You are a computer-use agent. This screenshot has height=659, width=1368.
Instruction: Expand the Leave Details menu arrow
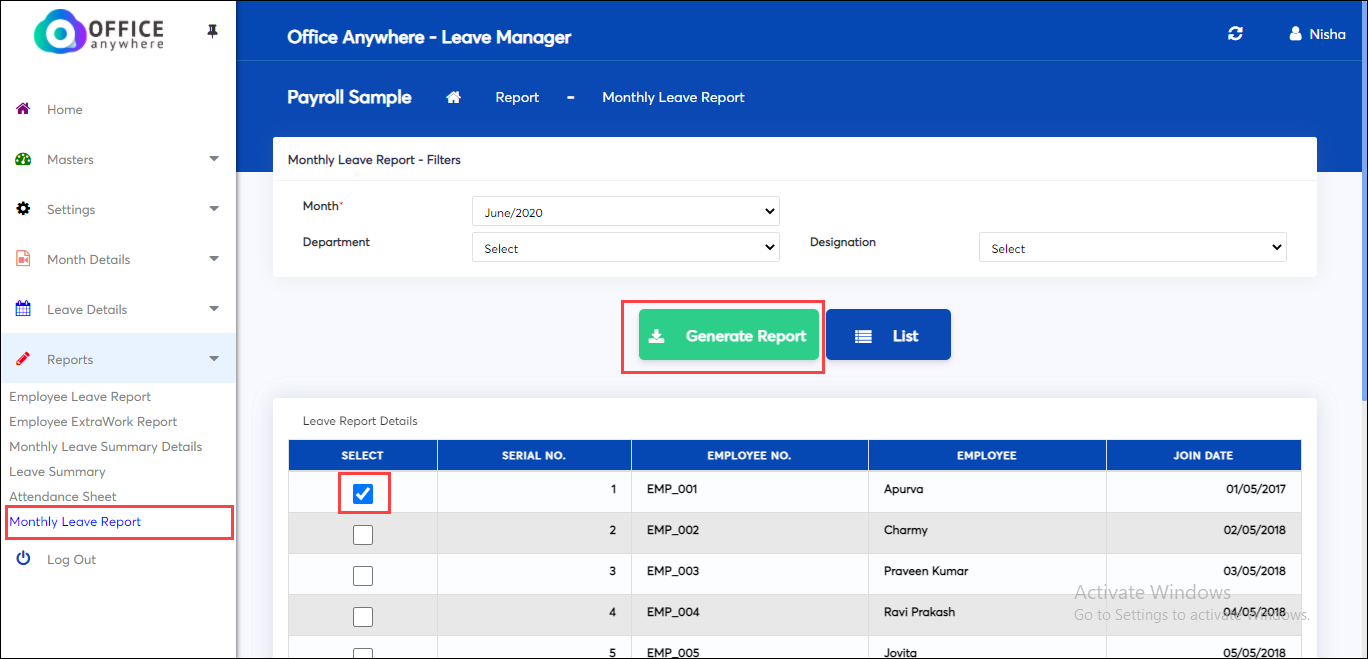pyautogui.click(x=214, y=309)
